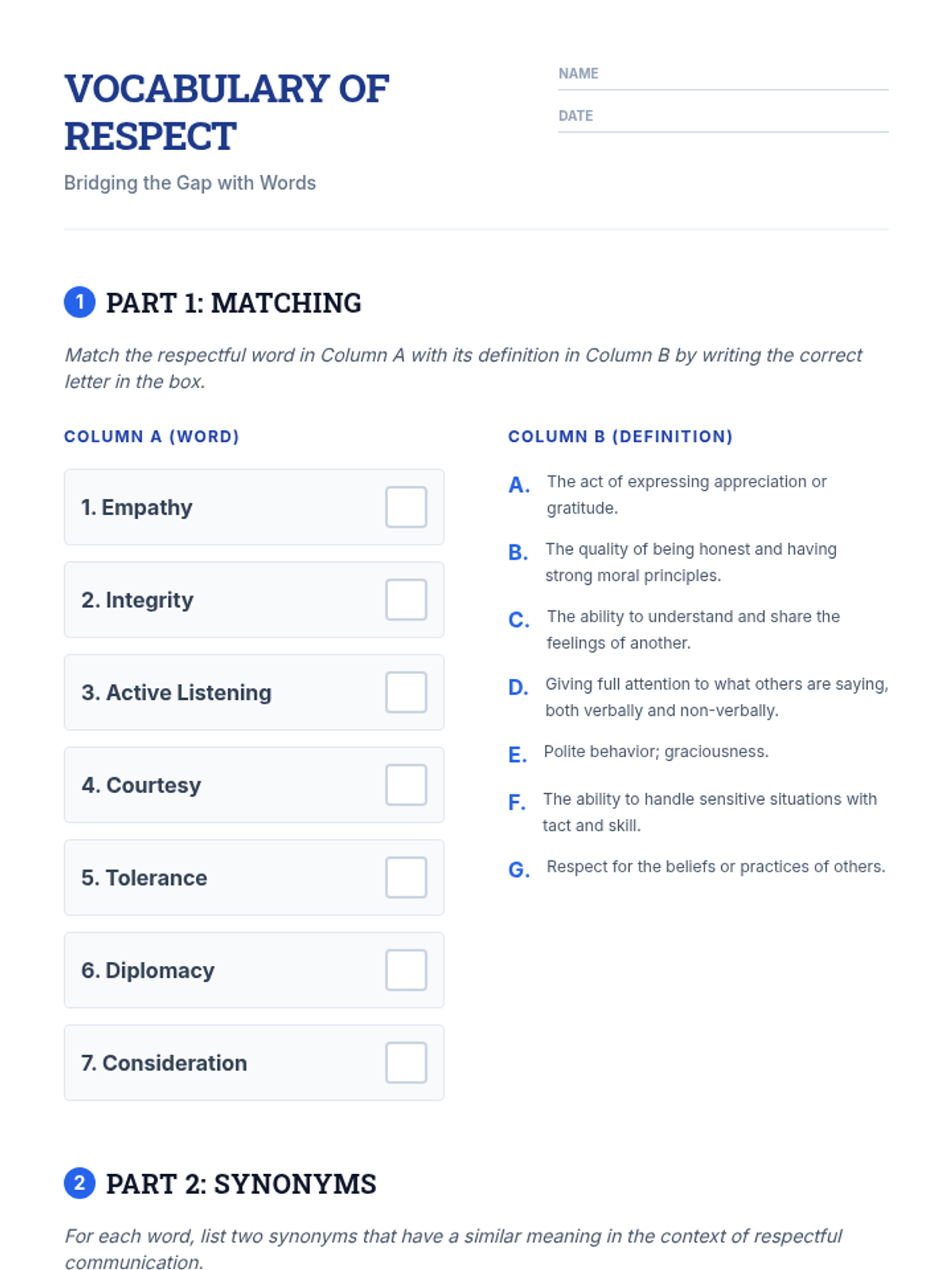This screenshot has width=952, height=1270.
Task: Select the Diplomacy answer box
Action: pos(406,970)
